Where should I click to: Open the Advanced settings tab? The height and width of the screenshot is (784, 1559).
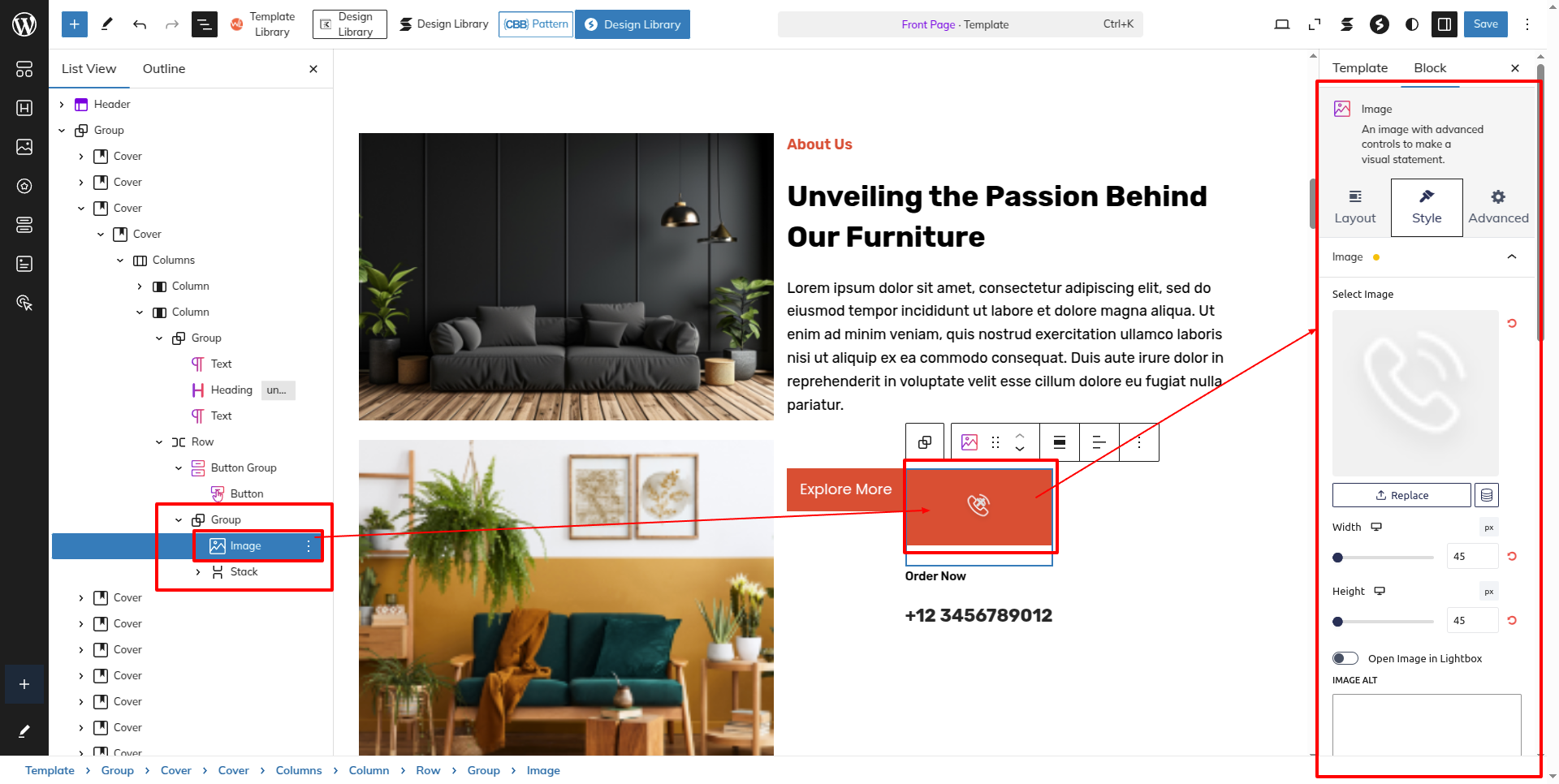tap(1498, 208)
